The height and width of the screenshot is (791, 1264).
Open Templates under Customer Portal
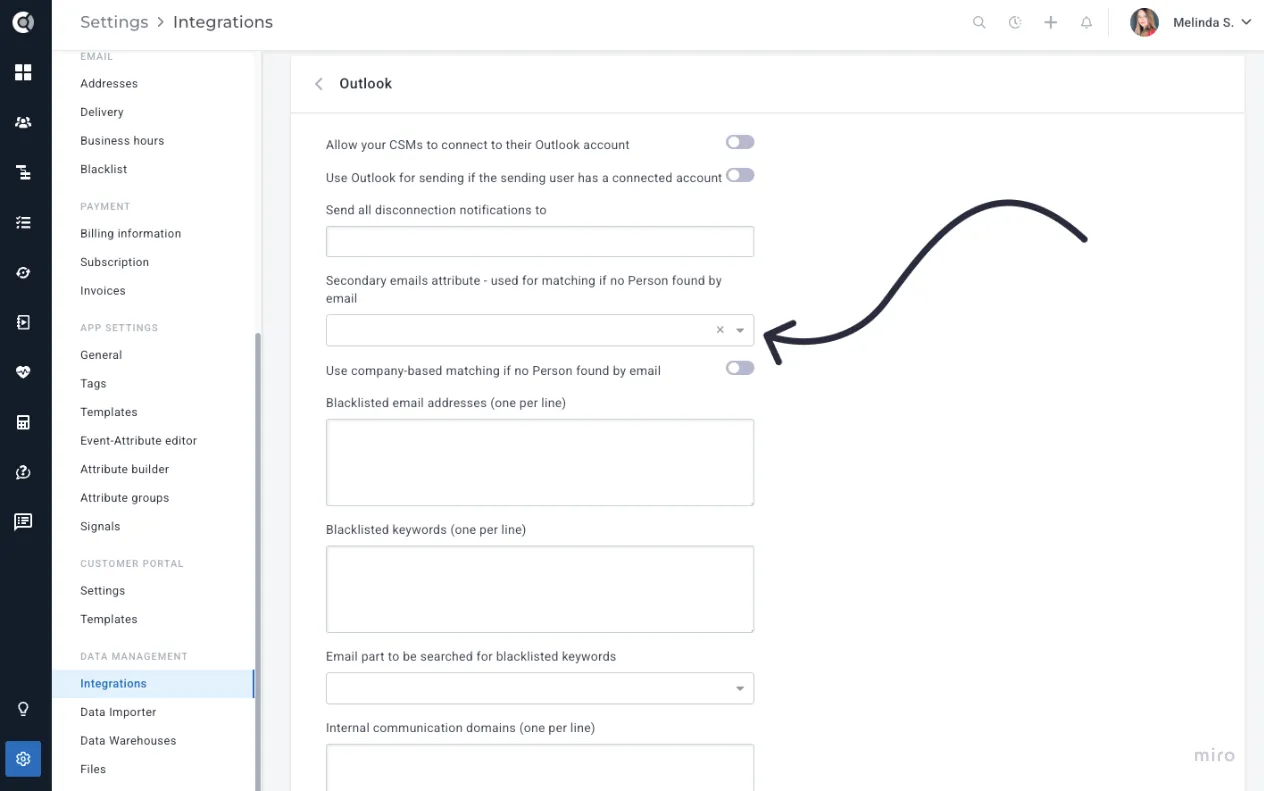pyautogui.click(x=109, y=619)
